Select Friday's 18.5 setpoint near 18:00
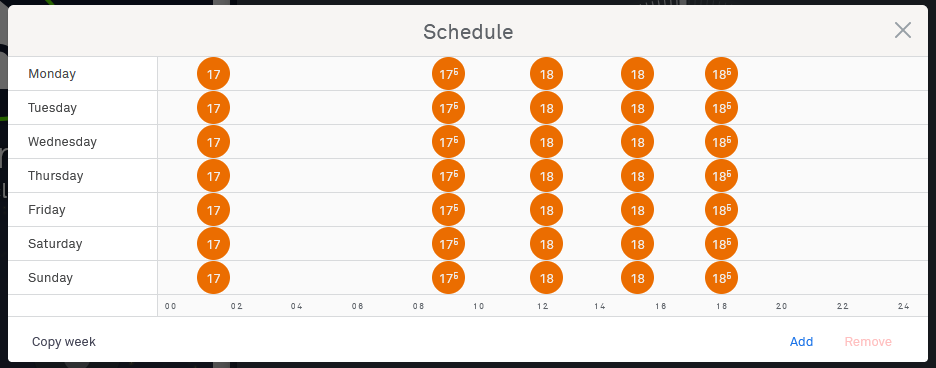 [722, 210]
